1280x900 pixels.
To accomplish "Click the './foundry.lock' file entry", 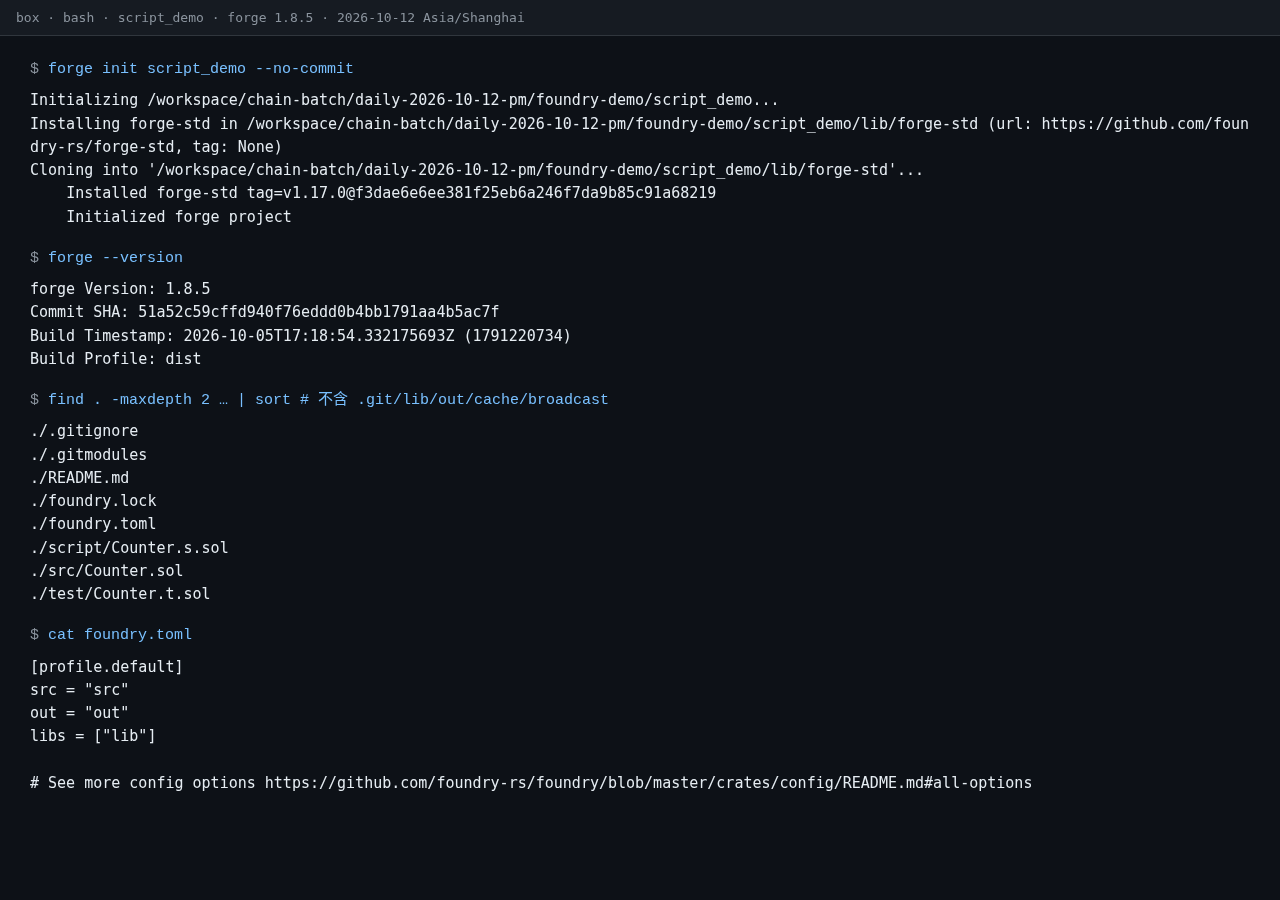I will pos(93,501).
